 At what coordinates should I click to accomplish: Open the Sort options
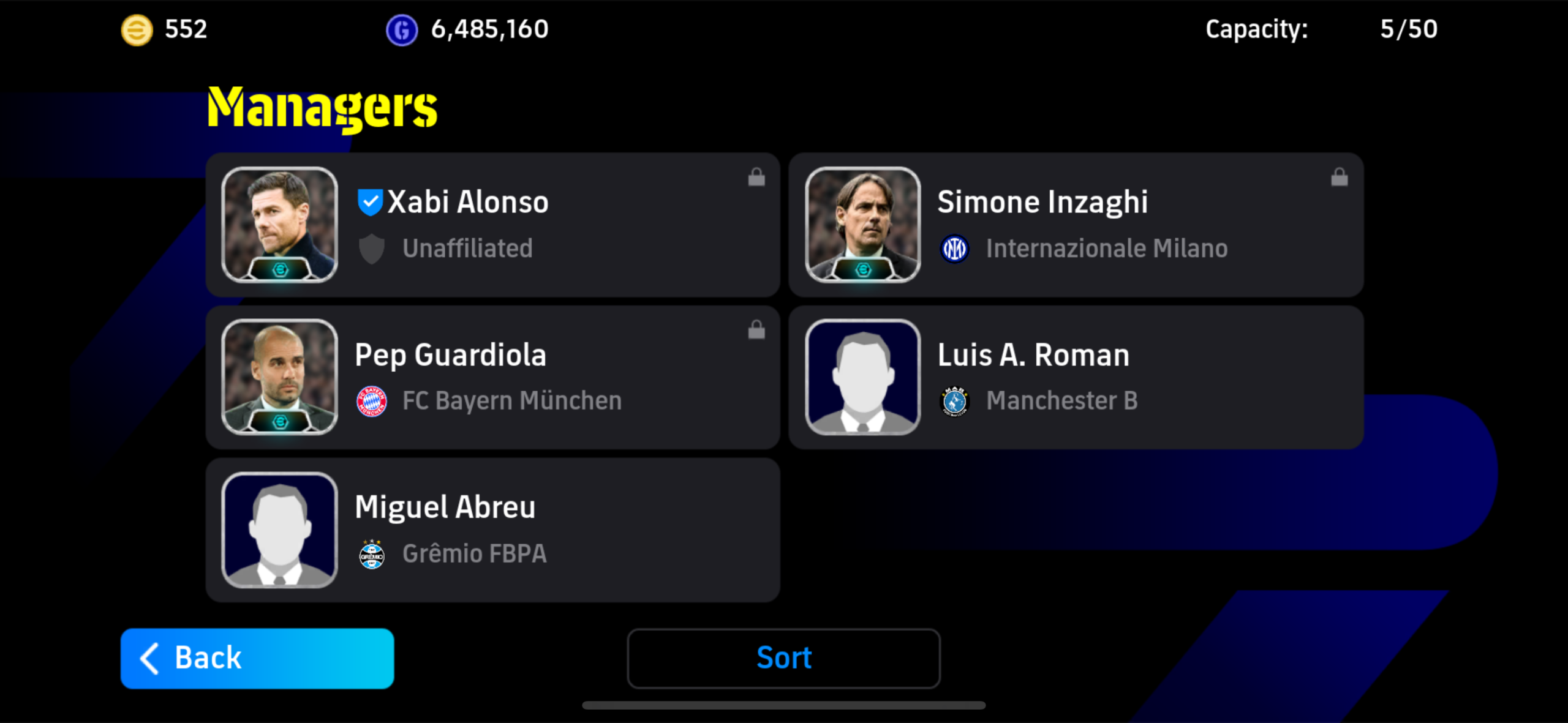tap(783, 658)
